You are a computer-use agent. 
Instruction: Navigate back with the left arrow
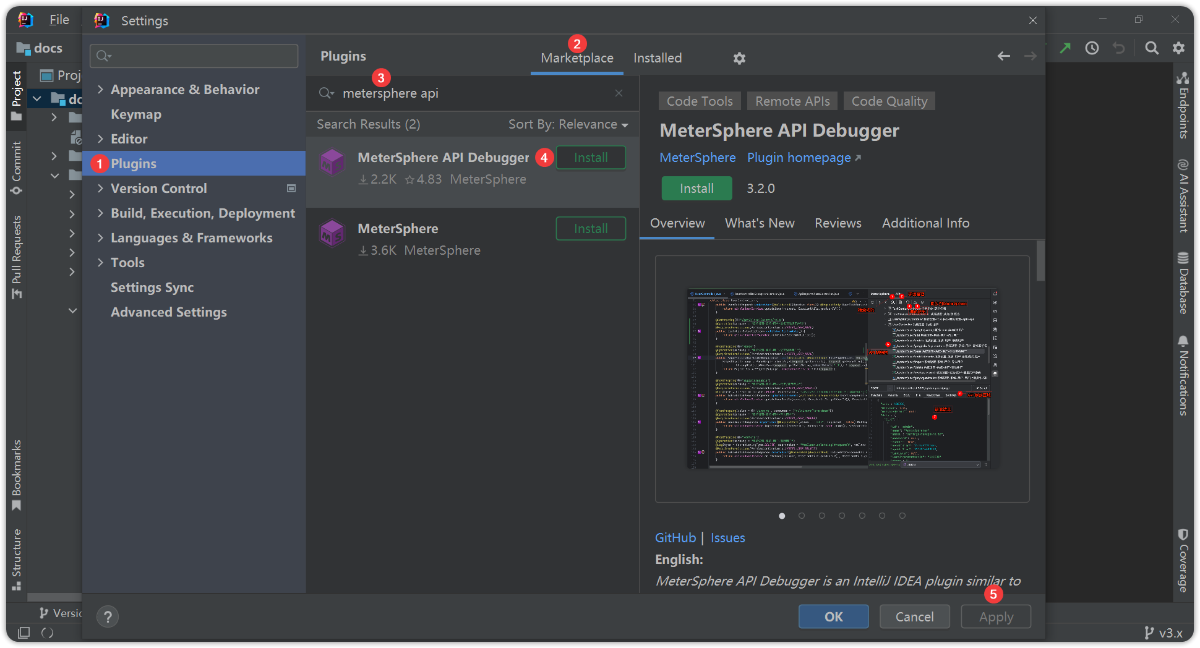point(1004,56)
